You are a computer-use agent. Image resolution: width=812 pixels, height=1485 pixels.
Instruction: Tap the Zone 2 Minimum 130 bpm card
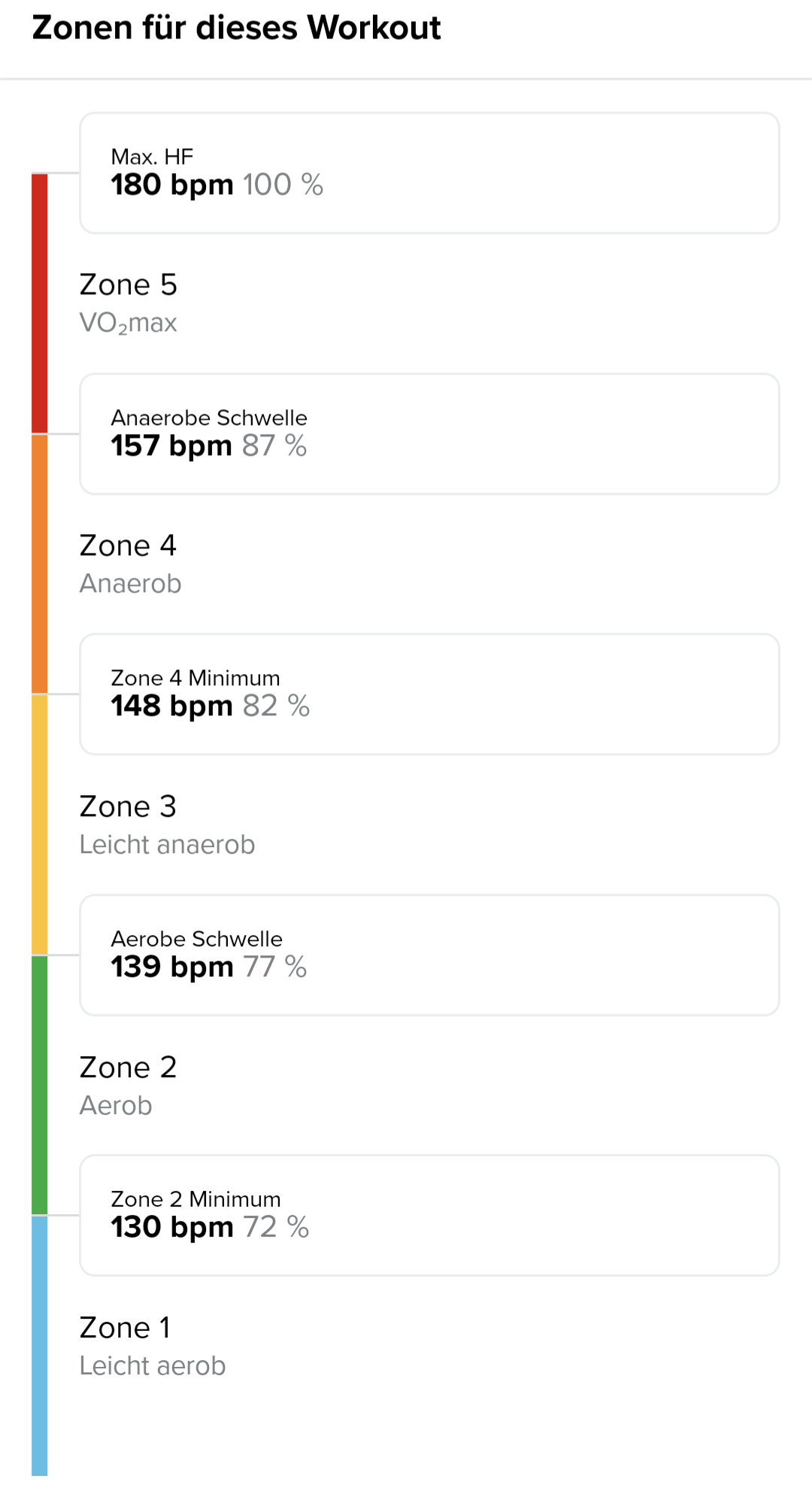tap(429, 1216)
